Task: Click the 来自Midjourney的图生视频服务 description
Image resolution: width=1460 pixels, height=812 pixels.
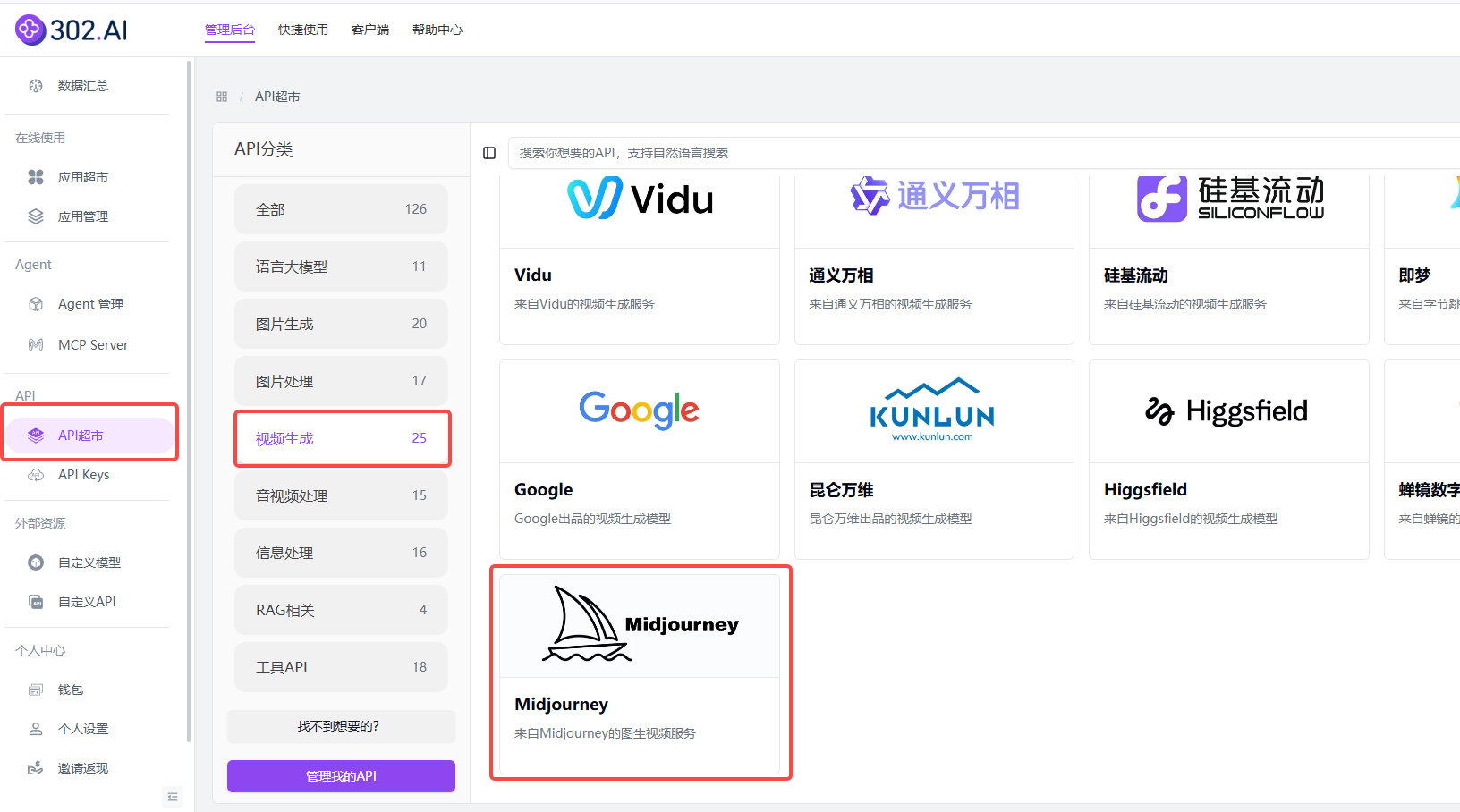Action: (605, 733)
